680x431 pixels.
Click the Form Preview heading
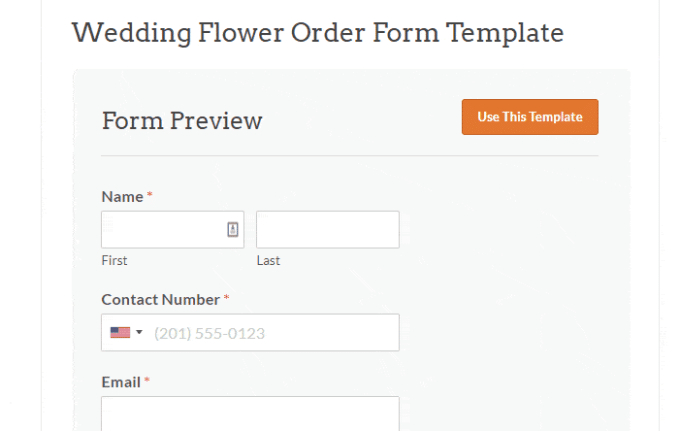click(182, 121)
